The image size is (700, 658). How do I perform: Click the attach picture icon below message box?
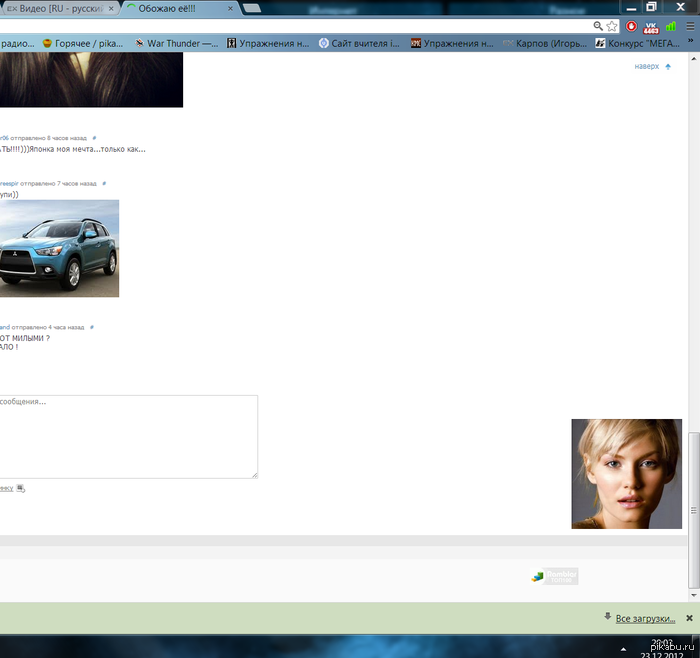20,488
